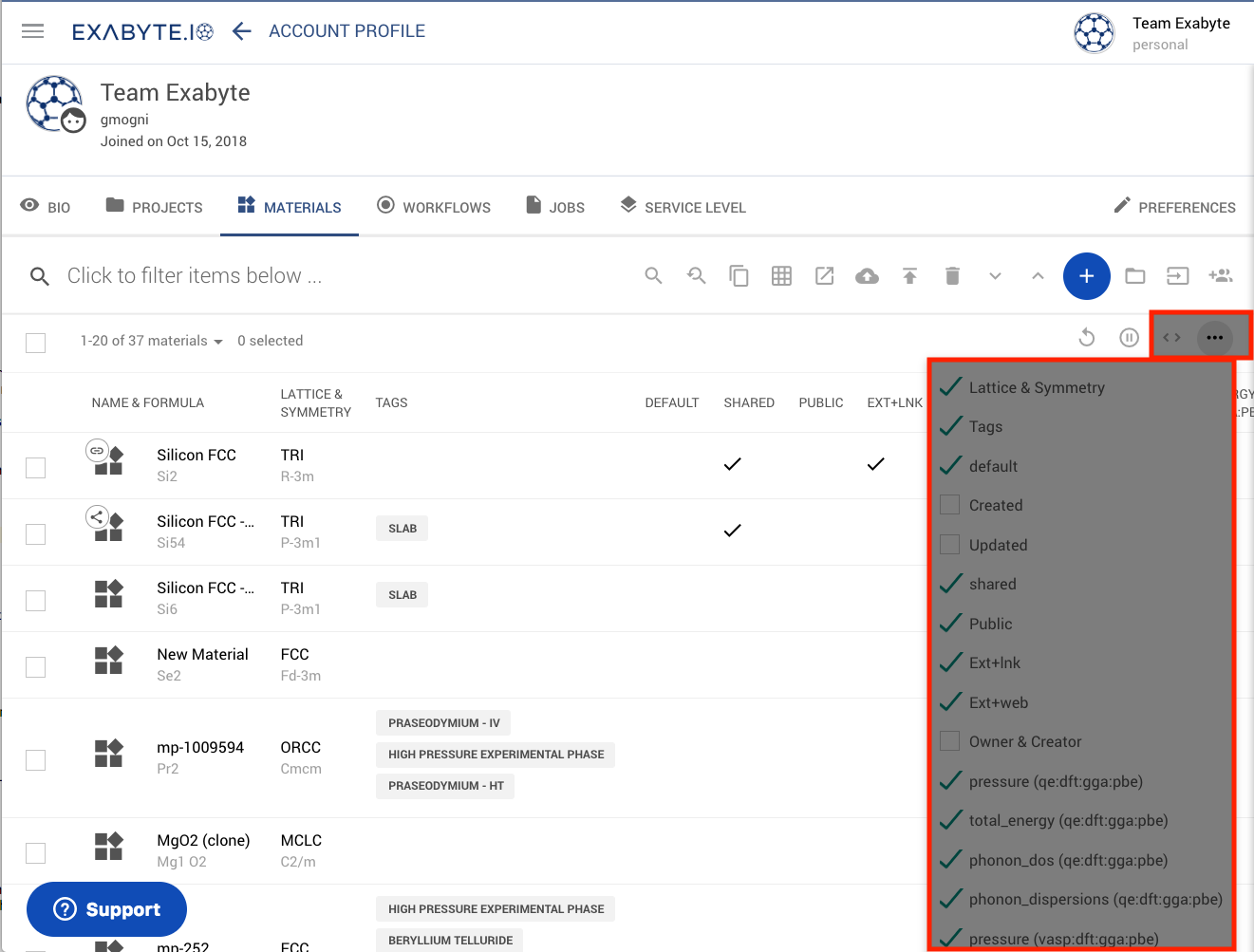Click the Support button
Image resolution: width=1254 pixels, height=952 pixels.
click(x=106, y=908)
